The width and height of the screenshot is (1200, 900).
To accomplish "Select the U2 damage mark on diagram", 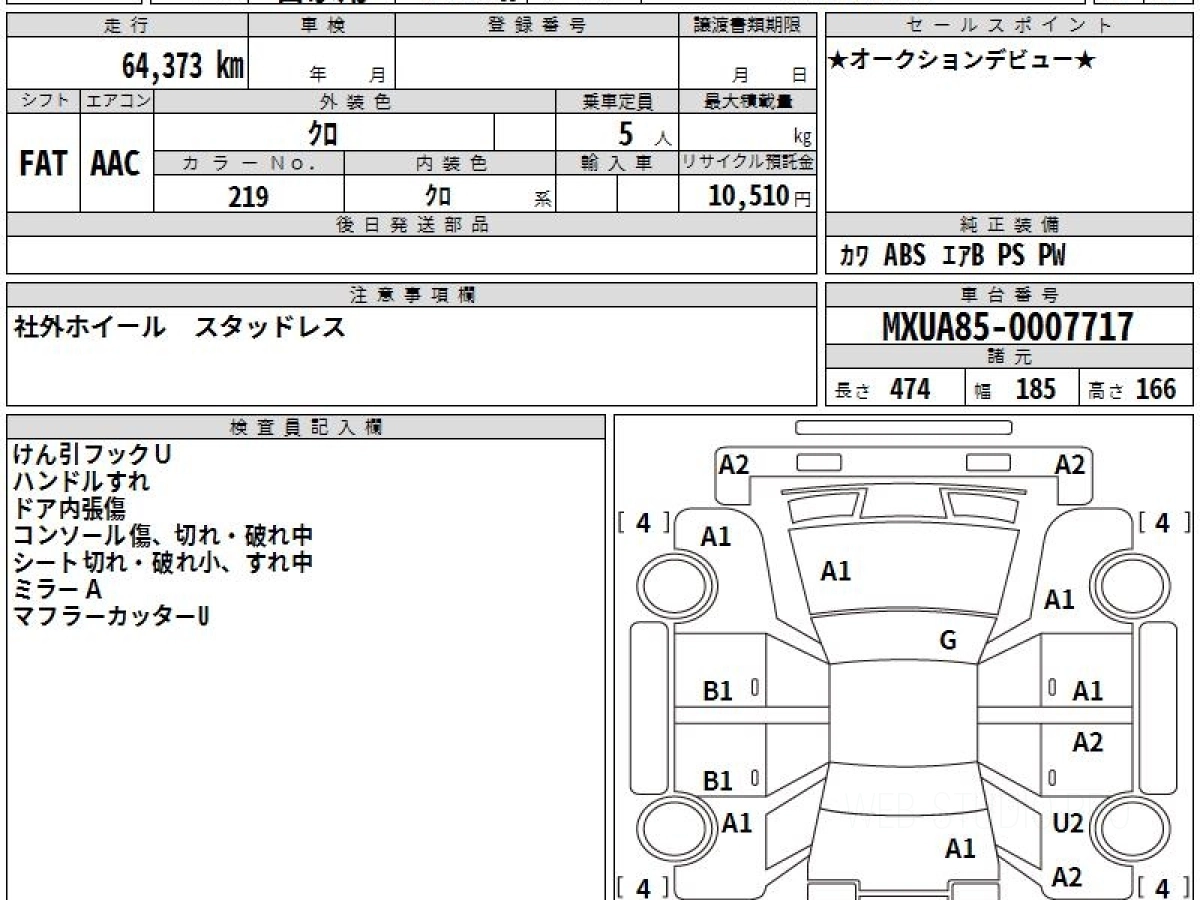I will (x=1068, y=823).
